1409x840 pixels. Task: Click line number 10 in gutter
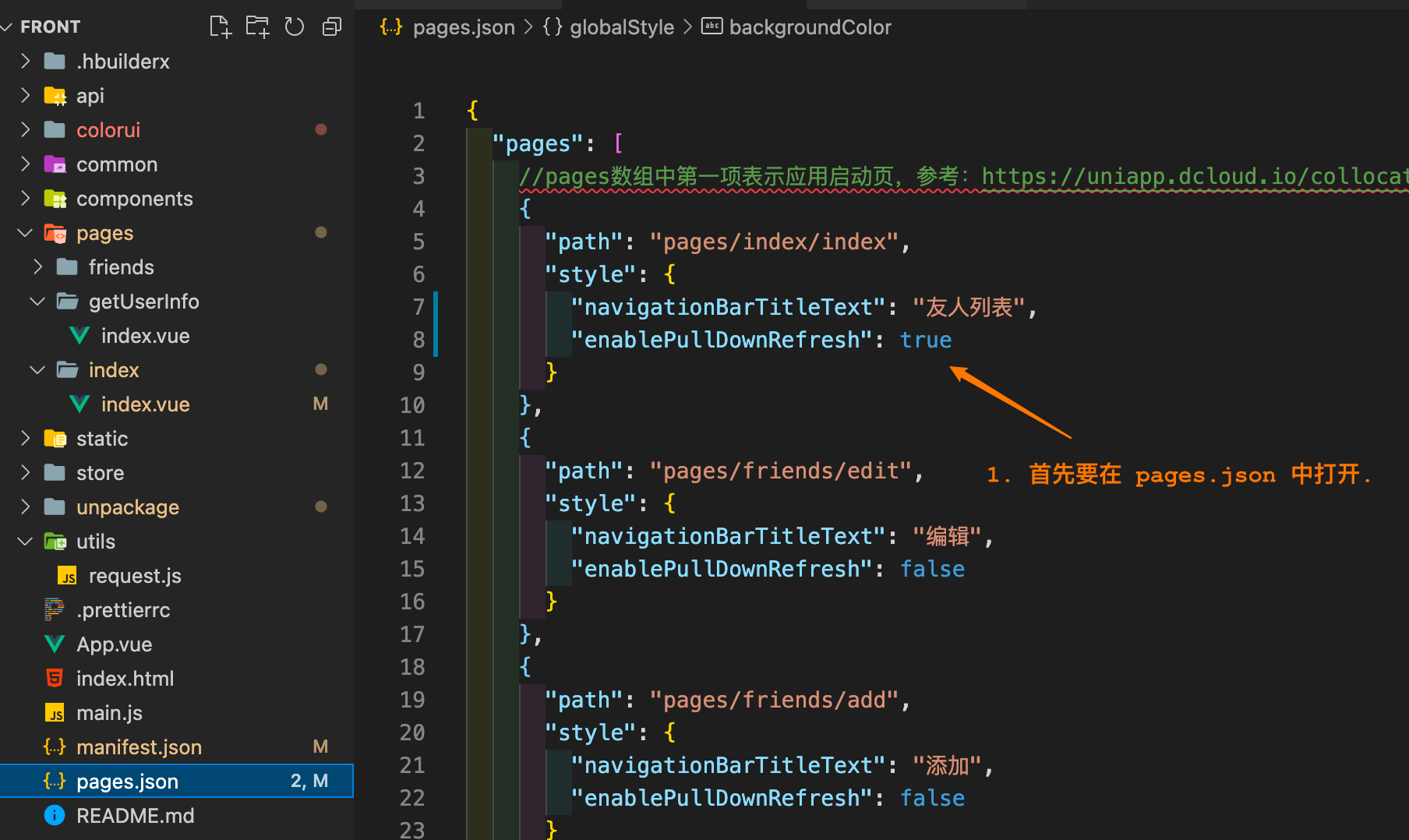[412, 405]
